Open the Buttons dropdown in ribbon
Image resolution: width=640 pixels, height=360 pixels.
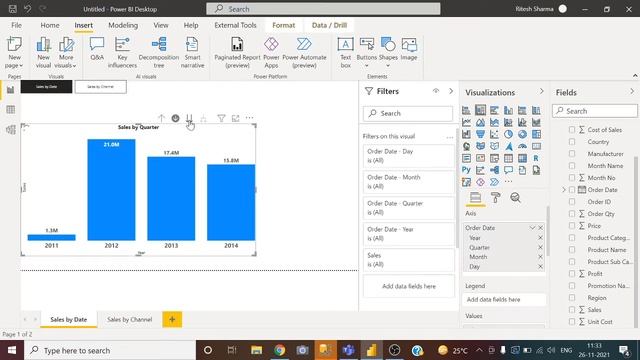[367, 66]
